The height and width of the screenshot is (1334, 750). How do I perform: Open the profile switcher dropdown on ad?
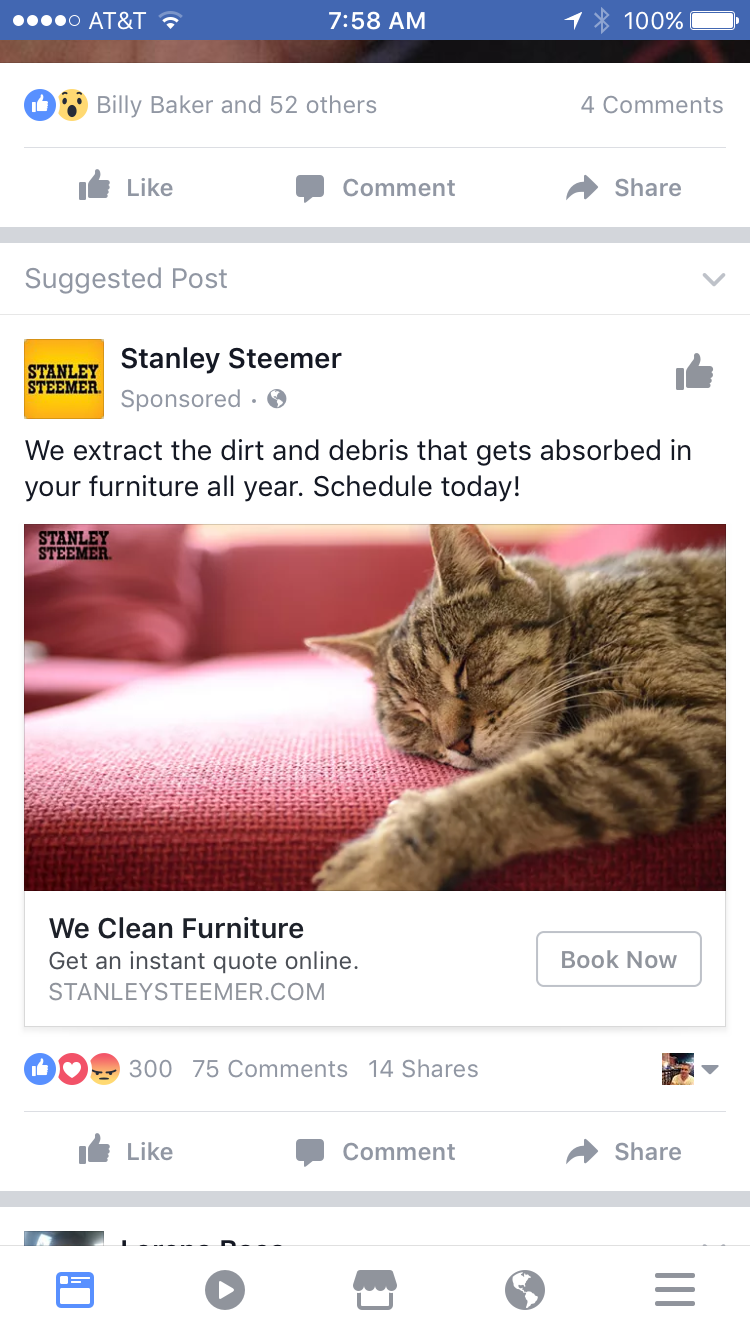[x=690, y=1069]
